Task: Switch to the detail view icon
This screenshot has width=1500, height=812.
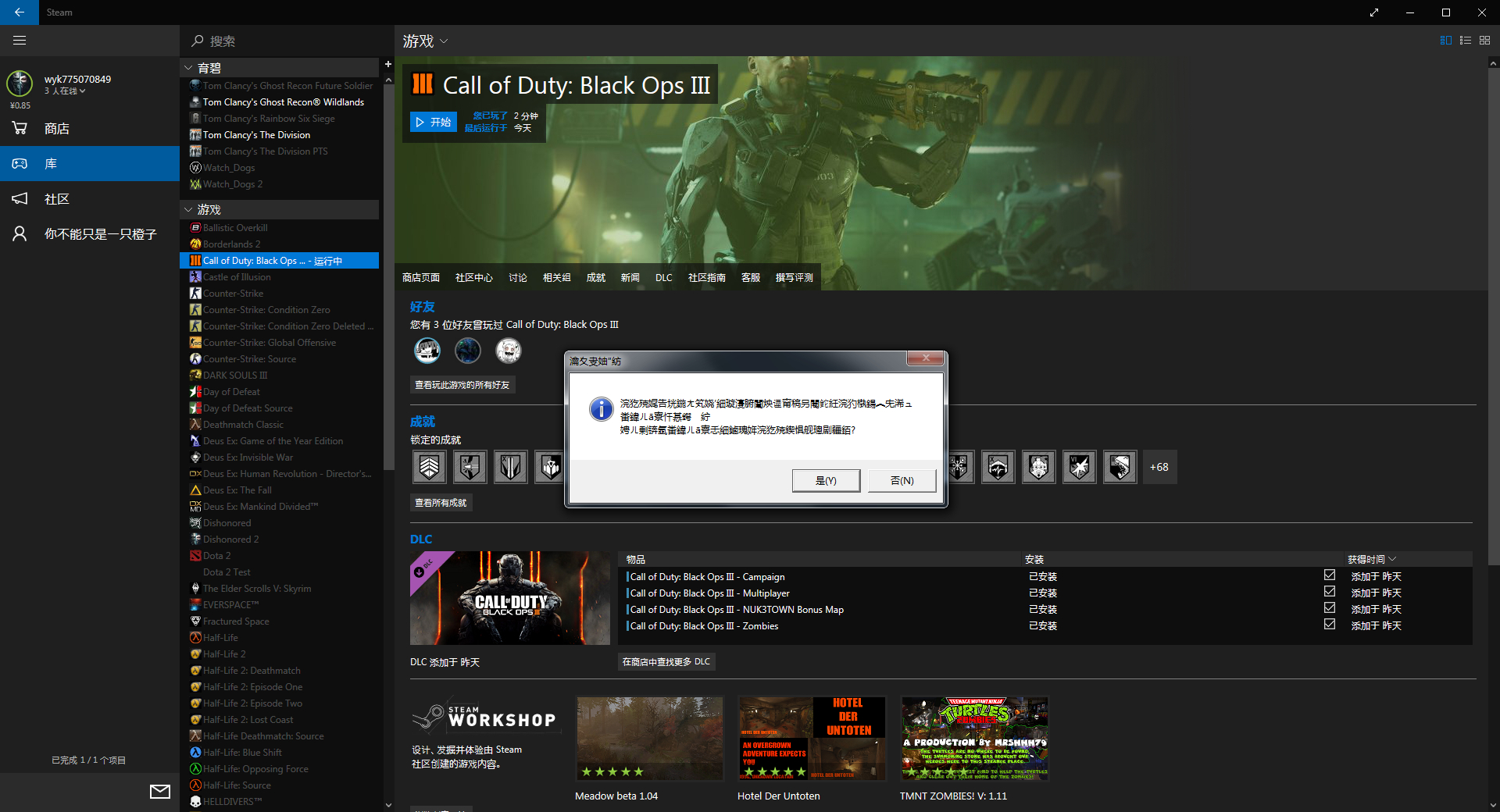Action: tap(1446, 41)
